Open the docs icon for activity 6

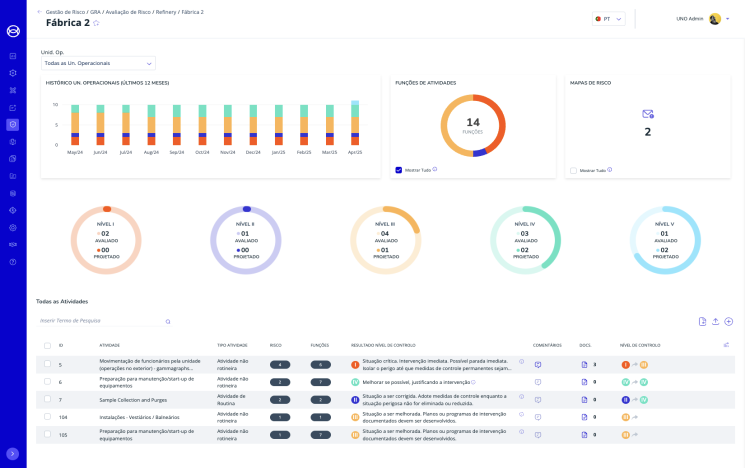(585, 382)
